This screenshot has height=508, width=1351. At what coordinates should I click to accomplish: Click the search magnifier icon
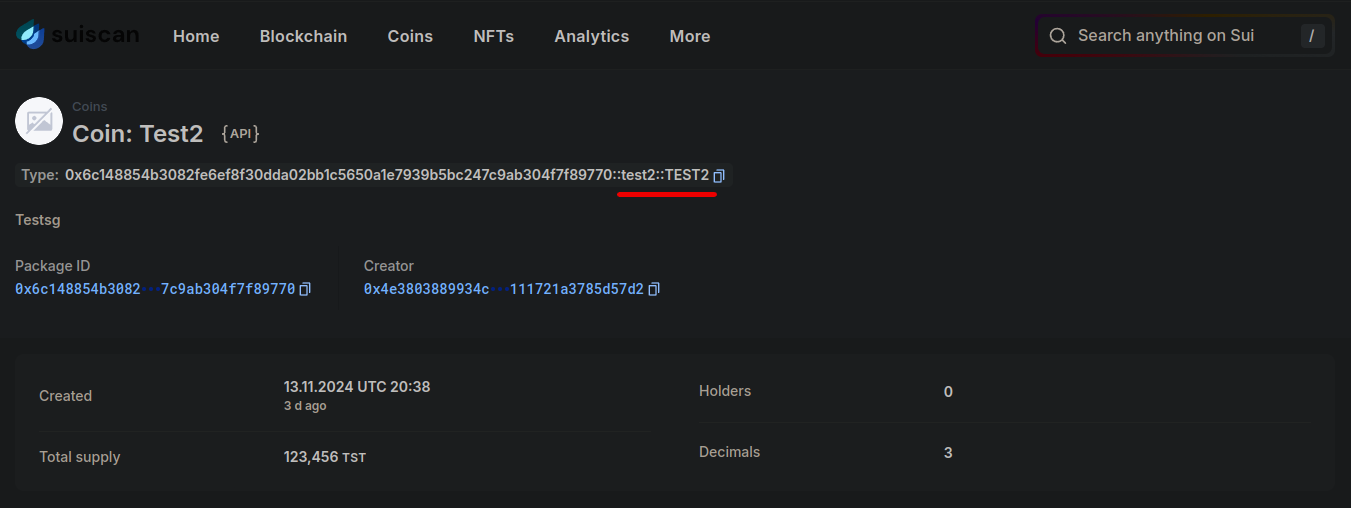(1057, 36)
